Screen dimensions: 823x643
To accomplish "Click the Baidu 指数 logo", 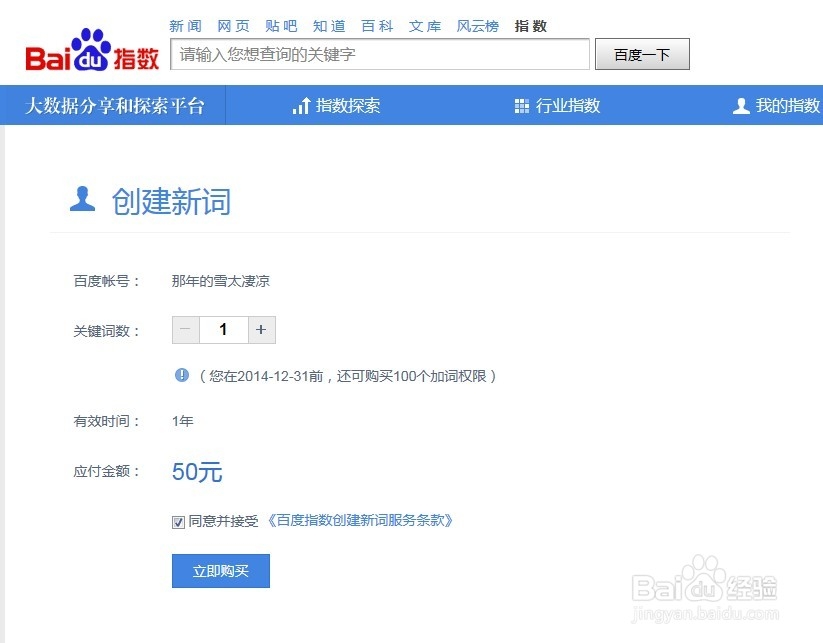I will click(x=92, y=50).
